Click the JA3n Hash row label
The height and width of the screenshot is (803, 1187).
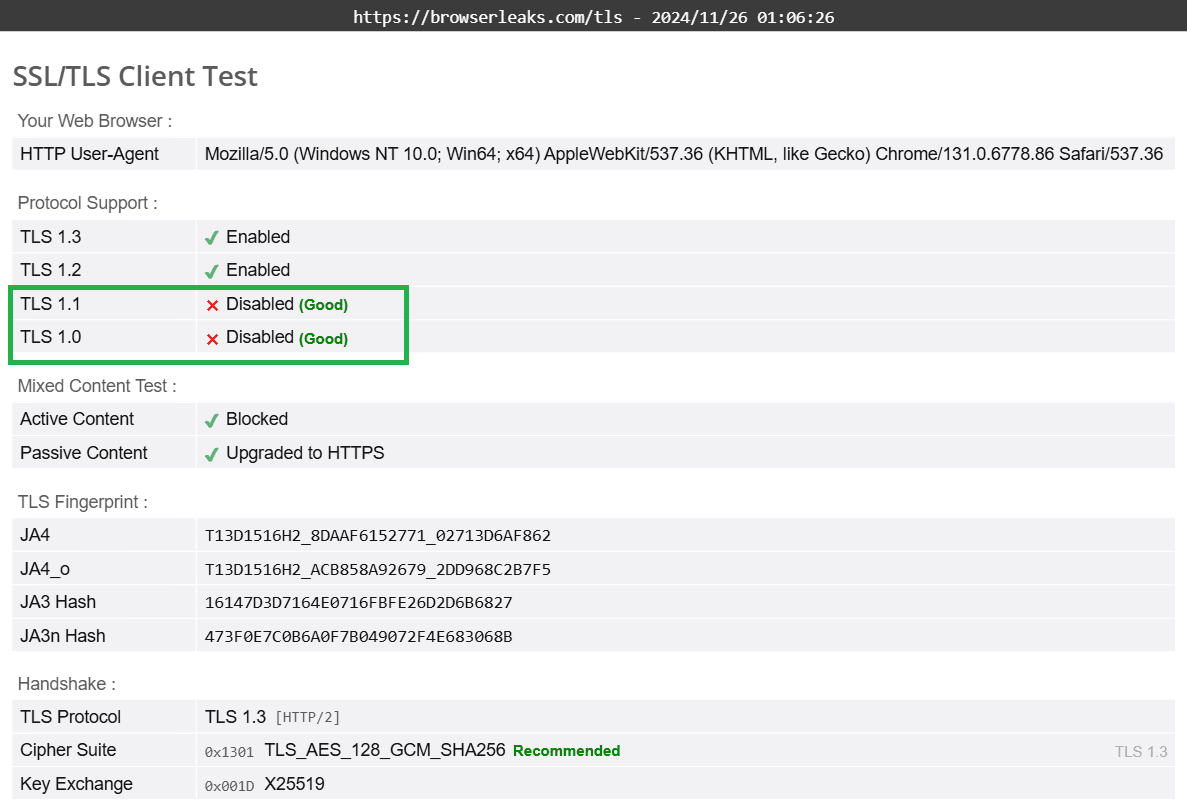(x=63, y=636)
